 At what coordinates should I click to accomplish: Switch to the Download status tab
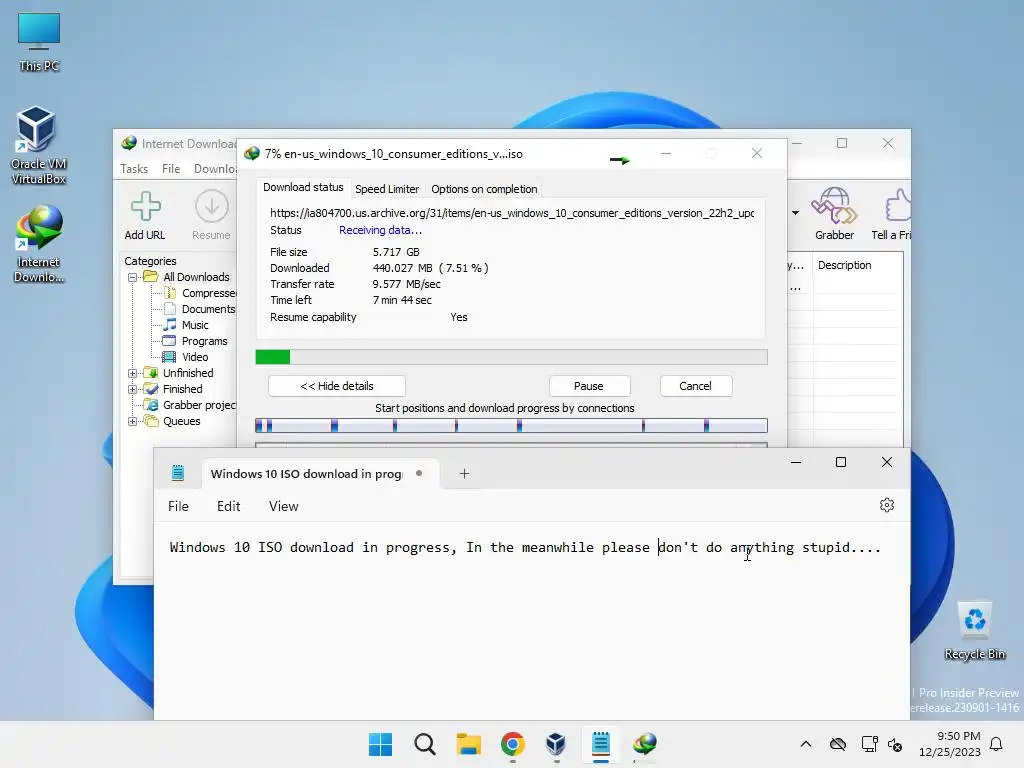point(303,187)
